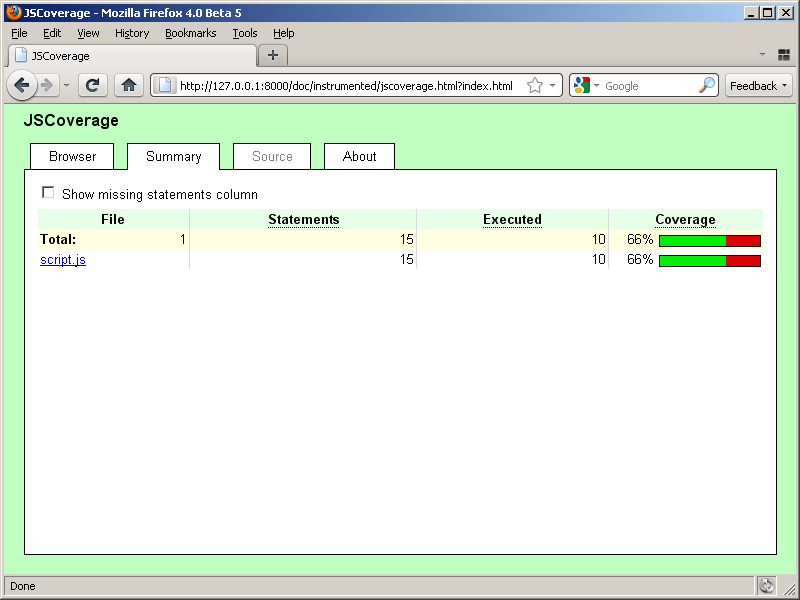Click the Done status bar text
Image resolution: width=800 pixels, height=600 pixels.
tap(23, 586)
